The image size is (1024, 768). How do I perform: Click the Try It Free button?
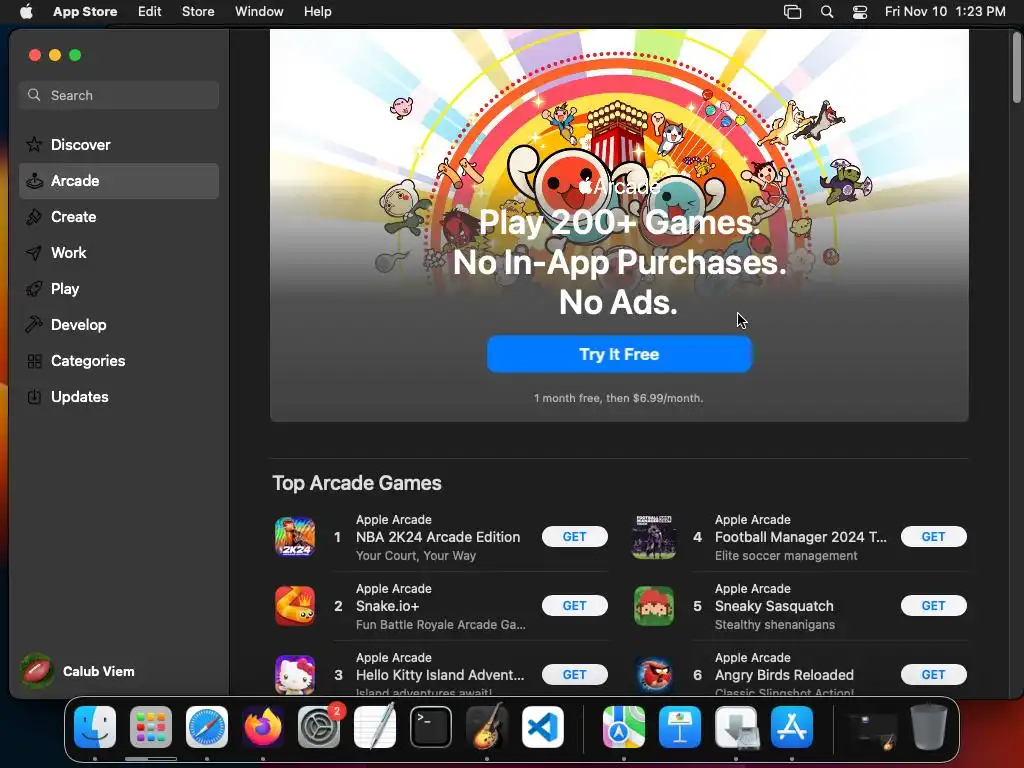tap(619, 354)
